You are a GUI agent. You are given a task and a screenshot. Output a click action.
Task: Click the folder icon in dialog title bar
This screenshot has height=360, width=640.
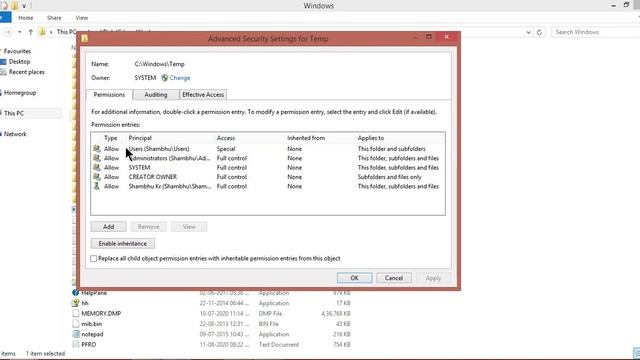point(84,38)
